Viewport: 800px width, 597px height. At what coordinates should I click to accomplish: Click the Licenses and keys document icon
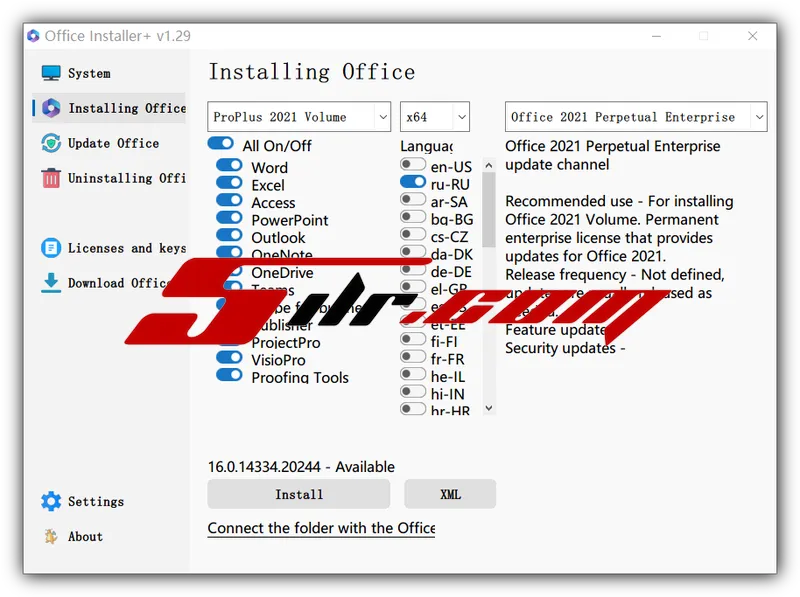tap(51, 248)
